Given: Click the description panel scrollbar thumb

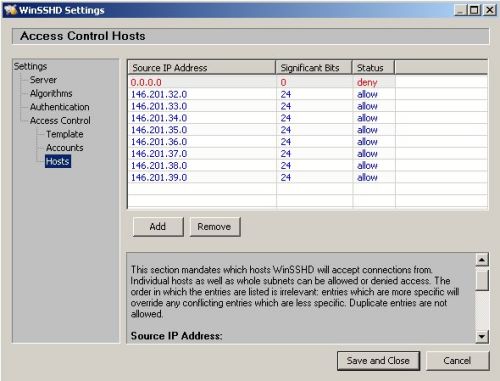Looking at the screenshot, I should [482, 280].
